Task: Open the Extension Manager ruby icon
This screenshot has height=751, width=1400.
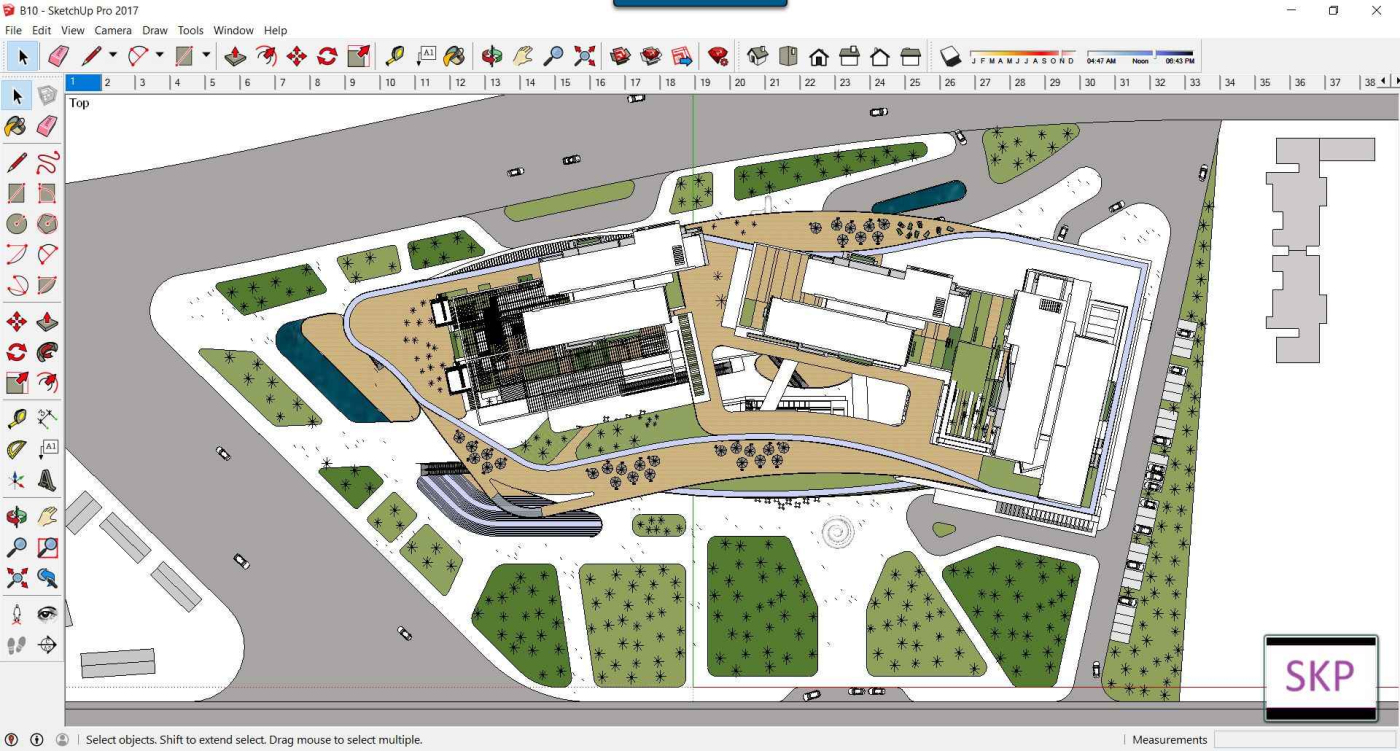Action: click(x=717, y=56)
